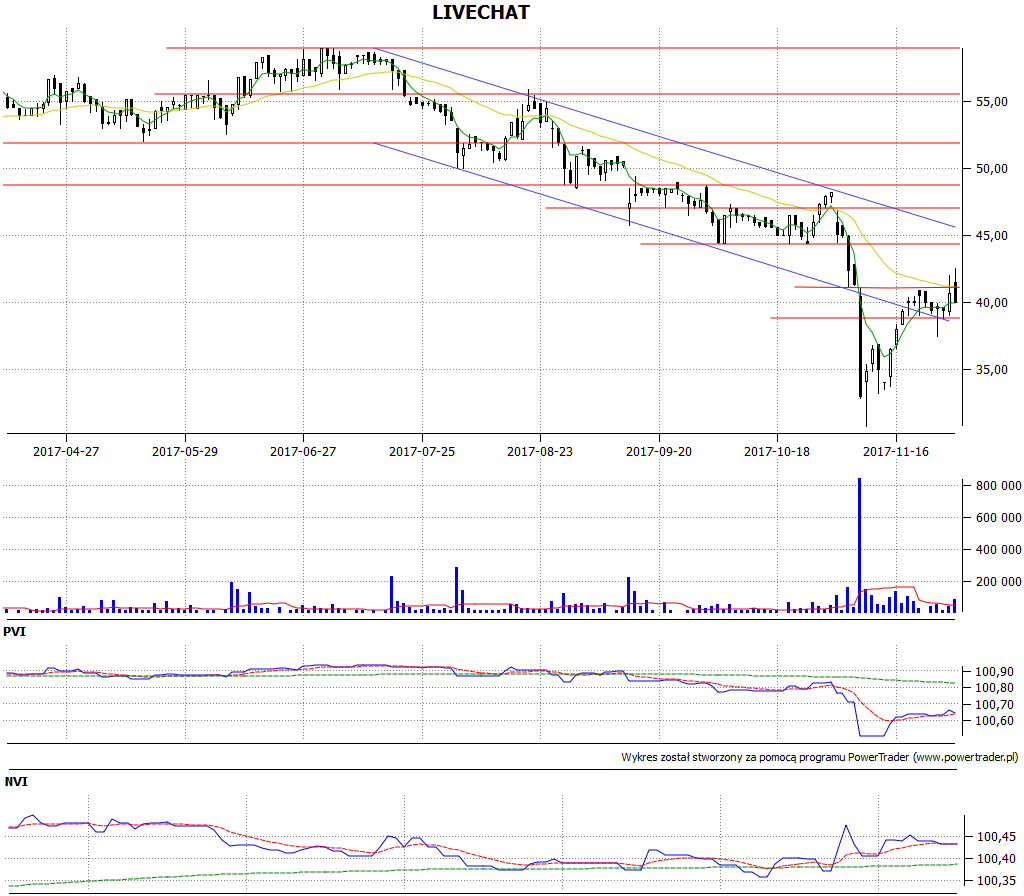Viewport: 1024px width, 896px height.
Task: Click the 2017-05-29 date label
Action: pyautogui.click(x=185, y=451)
